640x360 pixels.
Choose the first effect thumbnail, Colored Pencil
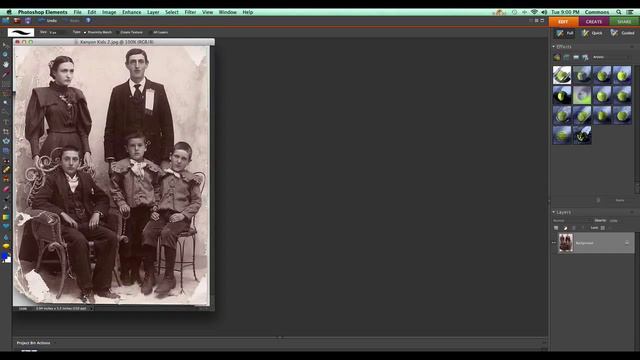click(x=562, y=75)
